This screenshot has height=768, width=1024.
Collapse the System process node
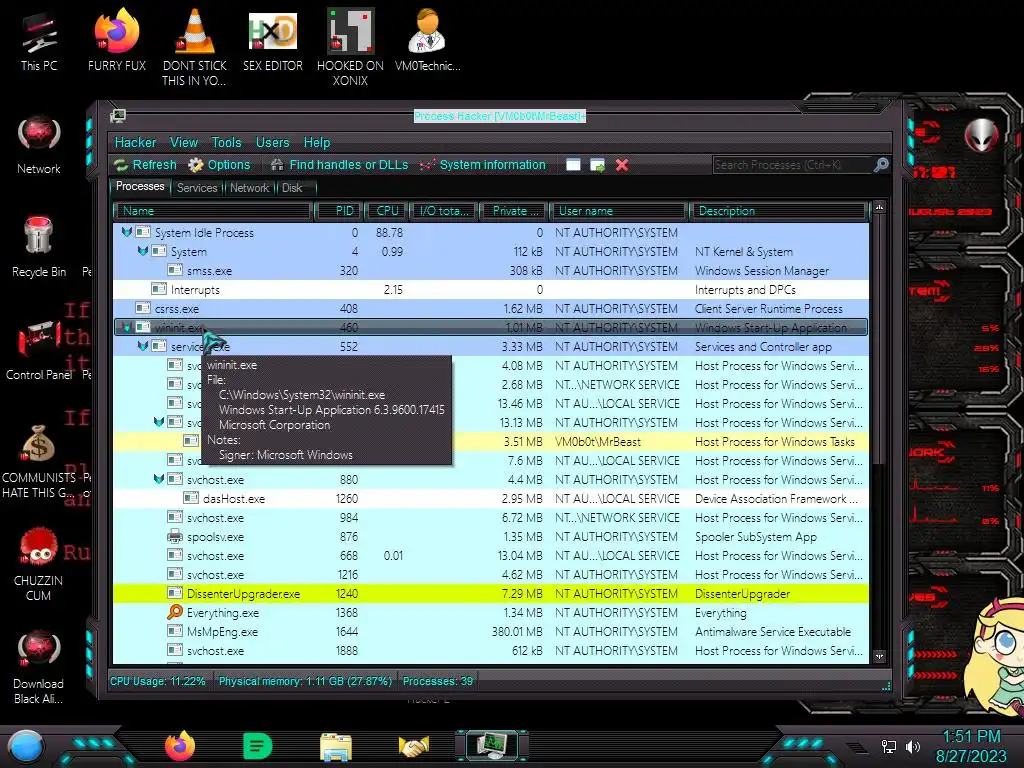[x=142, y=251]
